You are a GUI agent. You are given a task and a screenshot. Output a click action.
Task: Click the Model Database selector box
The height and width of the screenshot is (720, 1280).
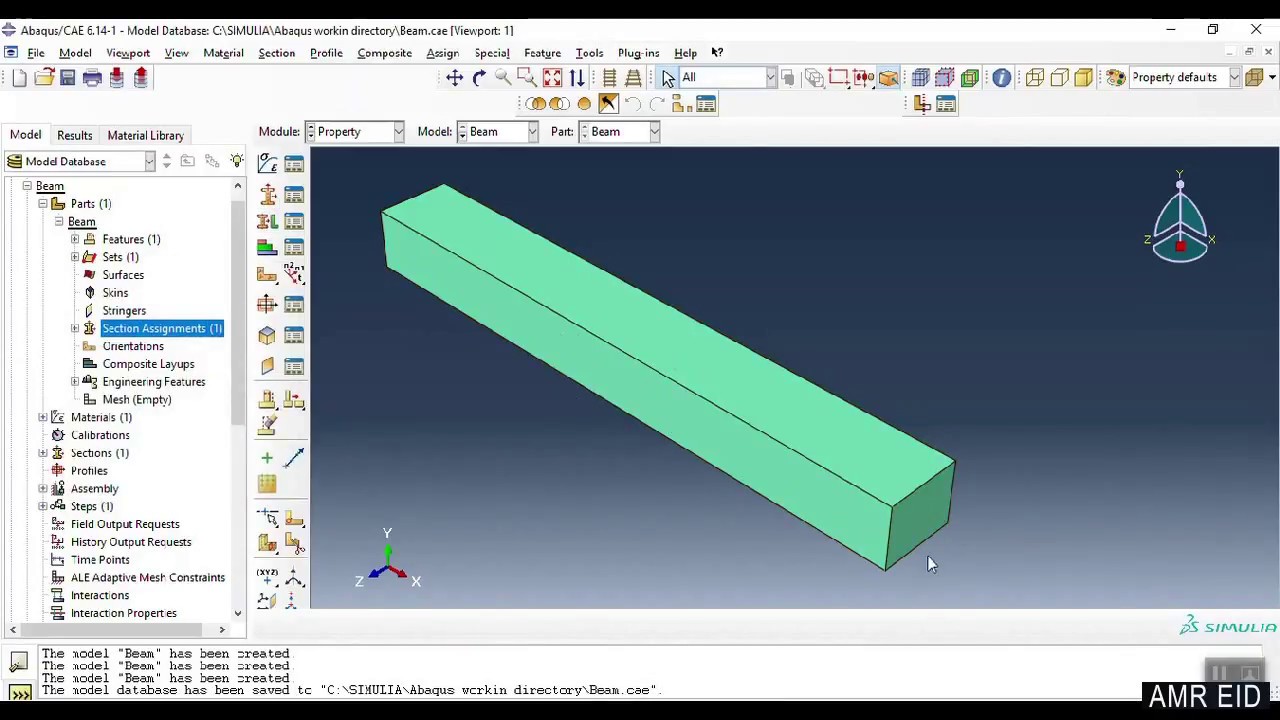point(80,161)
